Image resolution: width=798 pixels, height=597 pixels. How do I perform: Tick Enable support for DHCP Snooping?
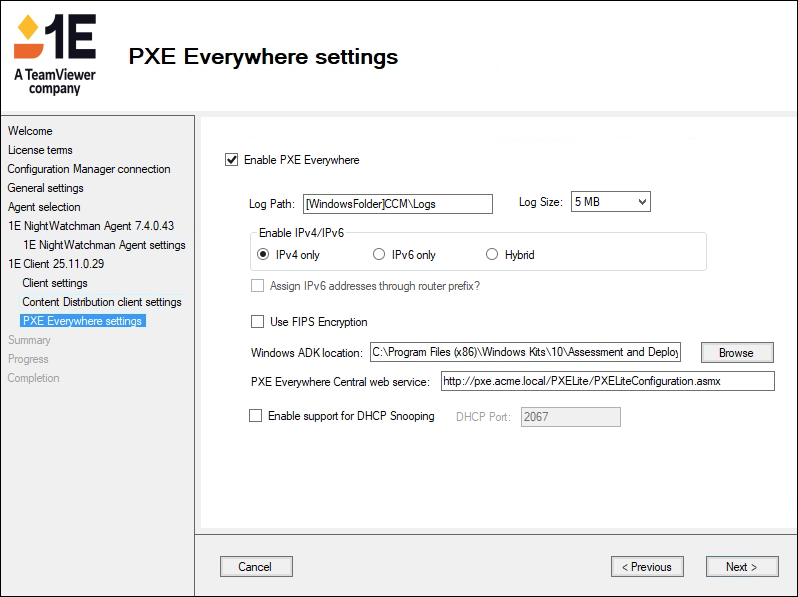click(255, 416)
